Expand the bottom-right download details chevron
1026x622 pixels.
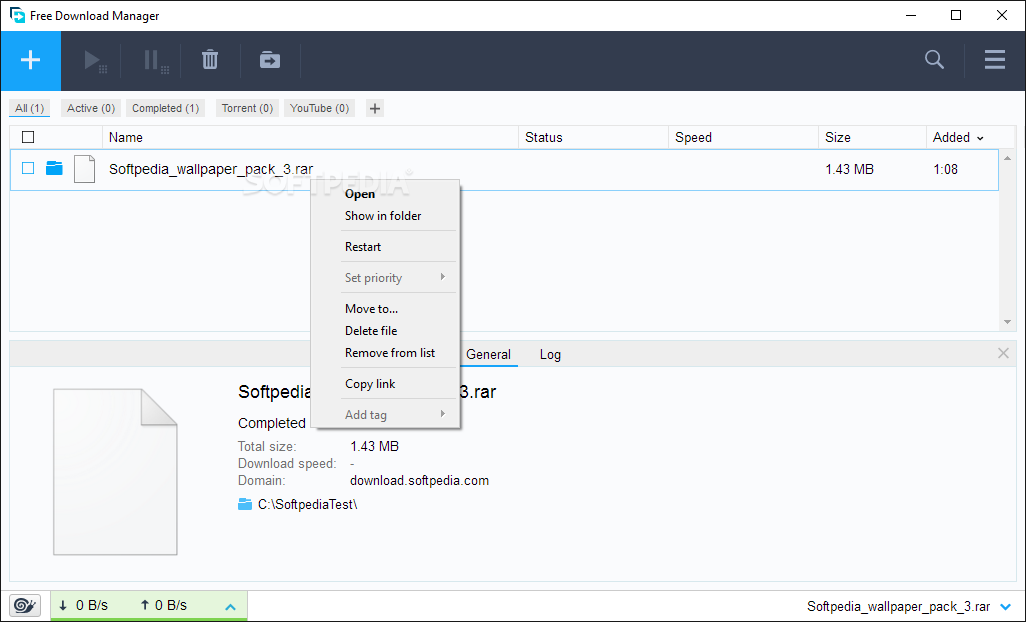pos(1006,606)
